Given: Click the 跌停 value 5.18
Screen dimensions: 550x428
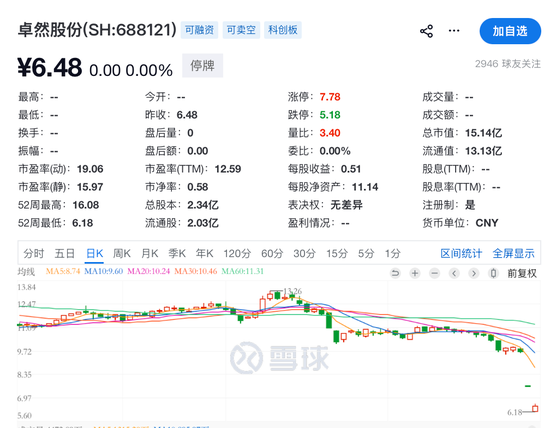Looking at the screenshot, I should (x=330, y=115).
